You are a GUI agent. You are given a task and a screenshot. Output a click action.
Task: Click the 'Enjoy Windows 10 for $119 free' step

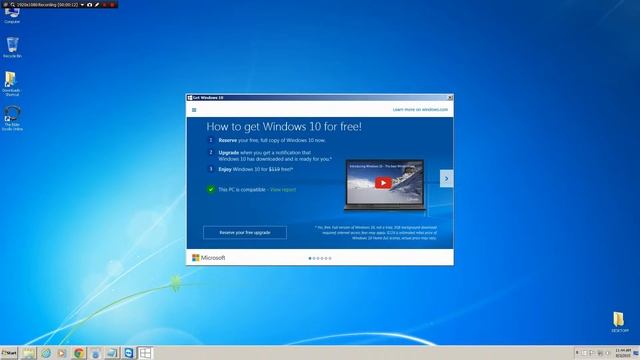(256, 169)
